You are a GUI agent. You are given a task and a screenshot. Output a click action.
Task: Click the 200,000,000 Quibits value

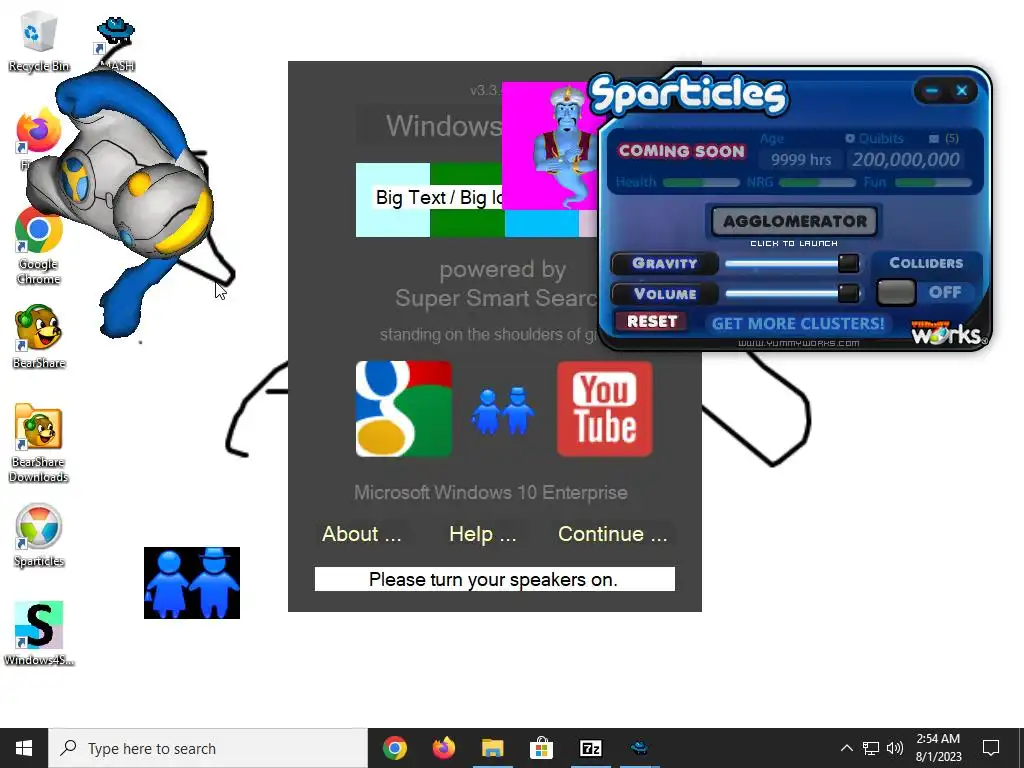point(905,159)
